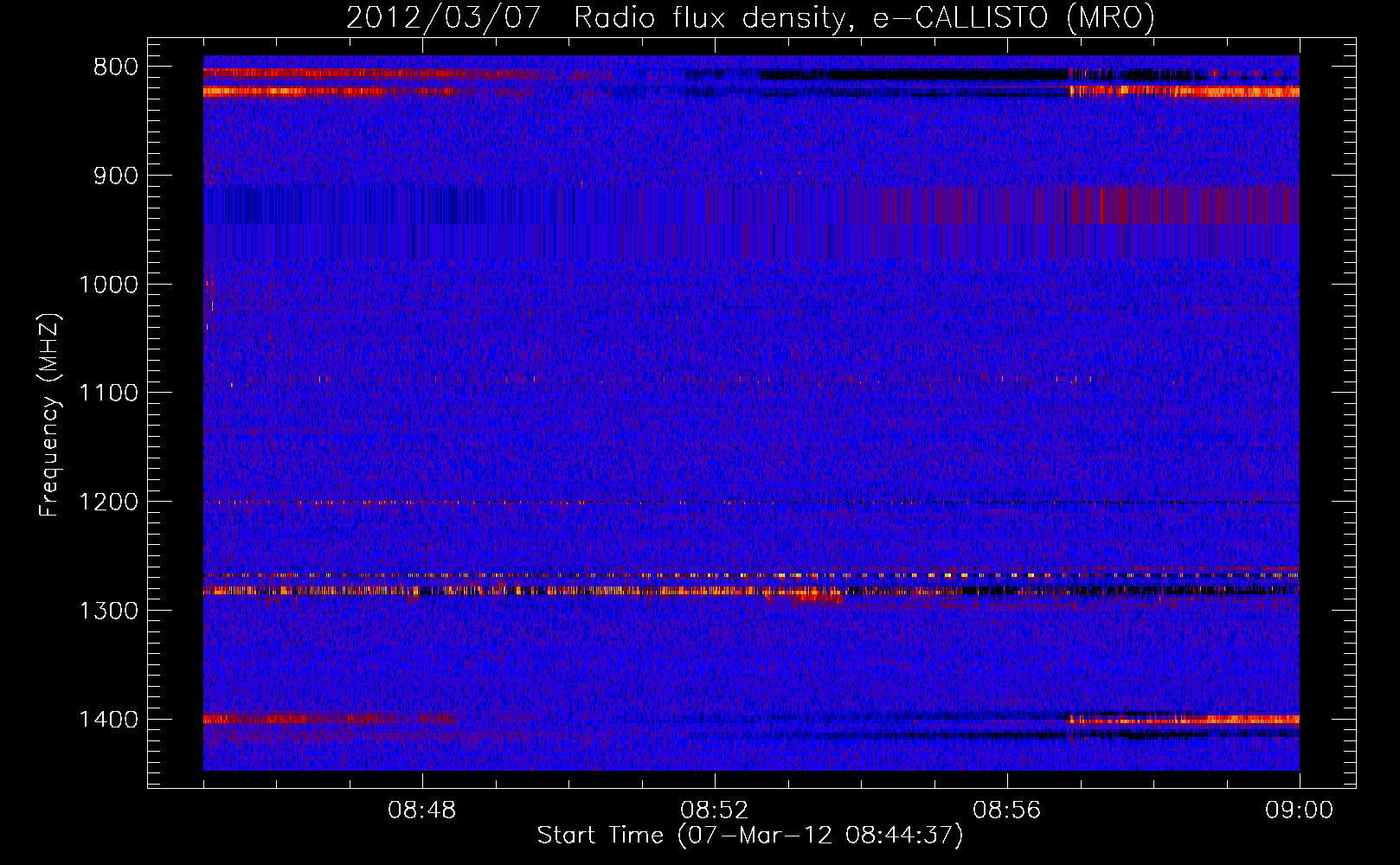Select the 800 frequency tick label

pyautogui.click(x=116, y=67)
